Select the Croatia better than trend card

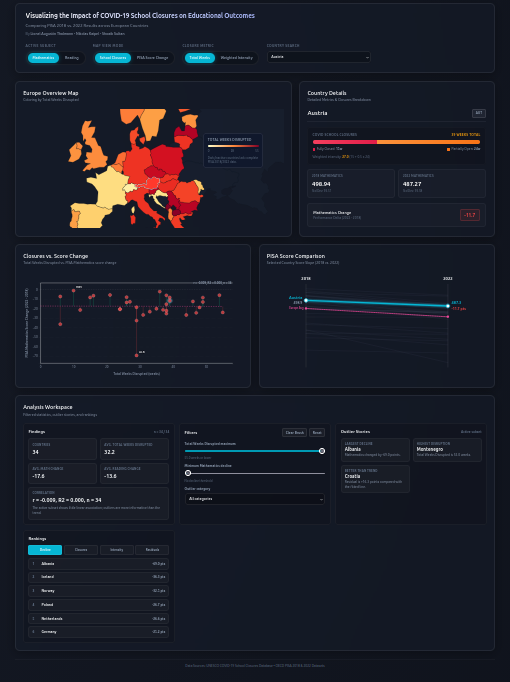tap(375, 479)
